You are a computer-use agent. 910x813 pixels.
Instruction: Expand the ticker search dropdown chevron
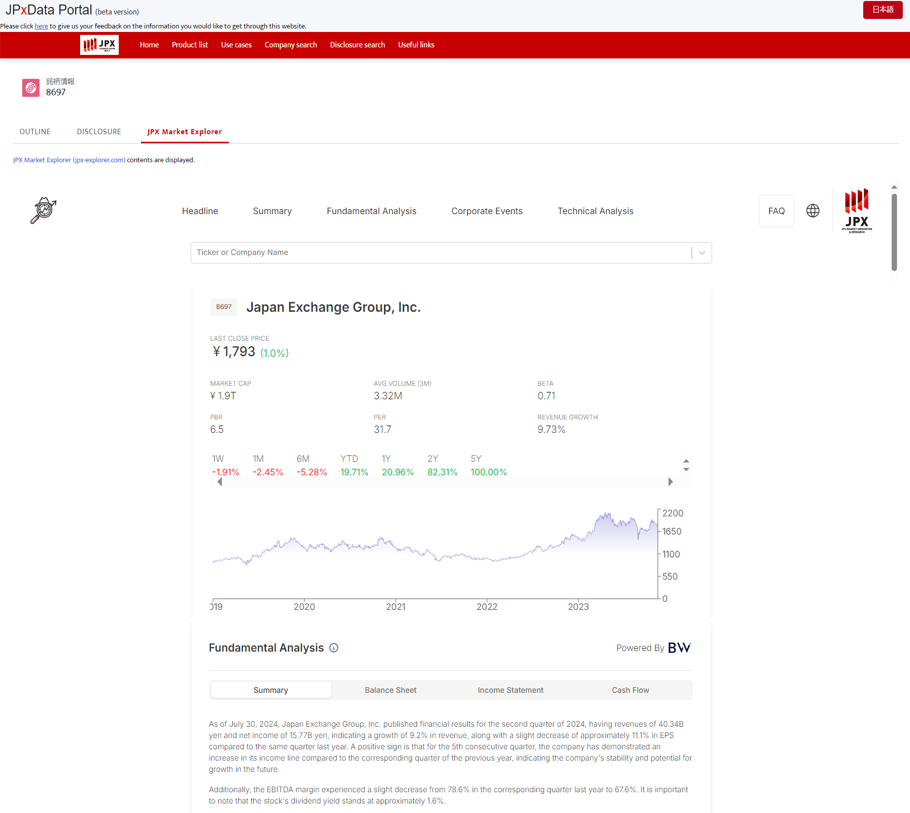point(702,252)
